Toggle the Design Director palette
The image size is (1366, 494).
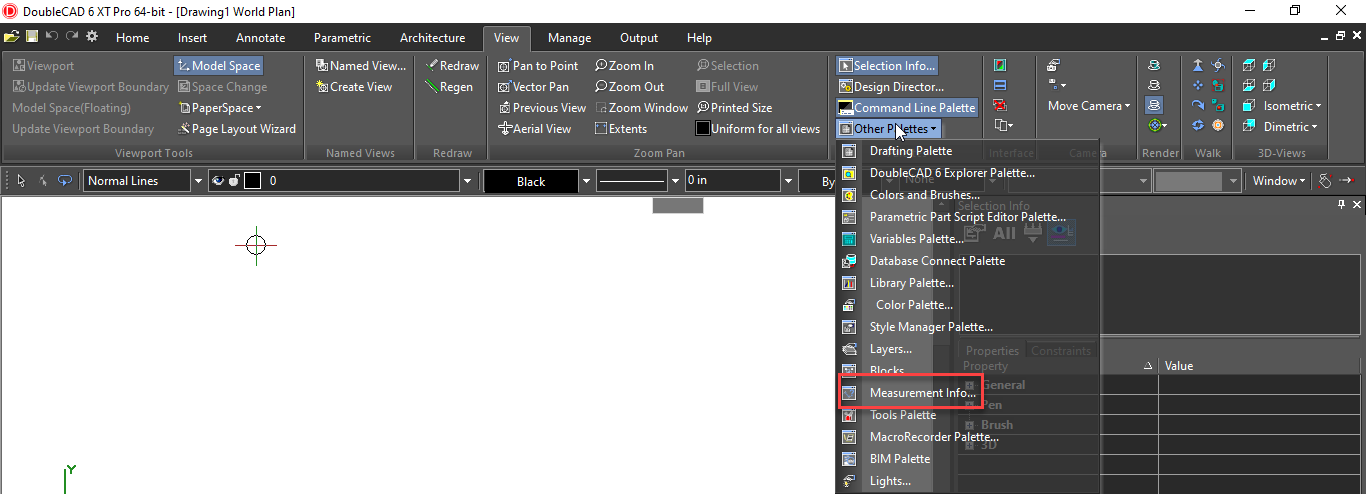891,87
